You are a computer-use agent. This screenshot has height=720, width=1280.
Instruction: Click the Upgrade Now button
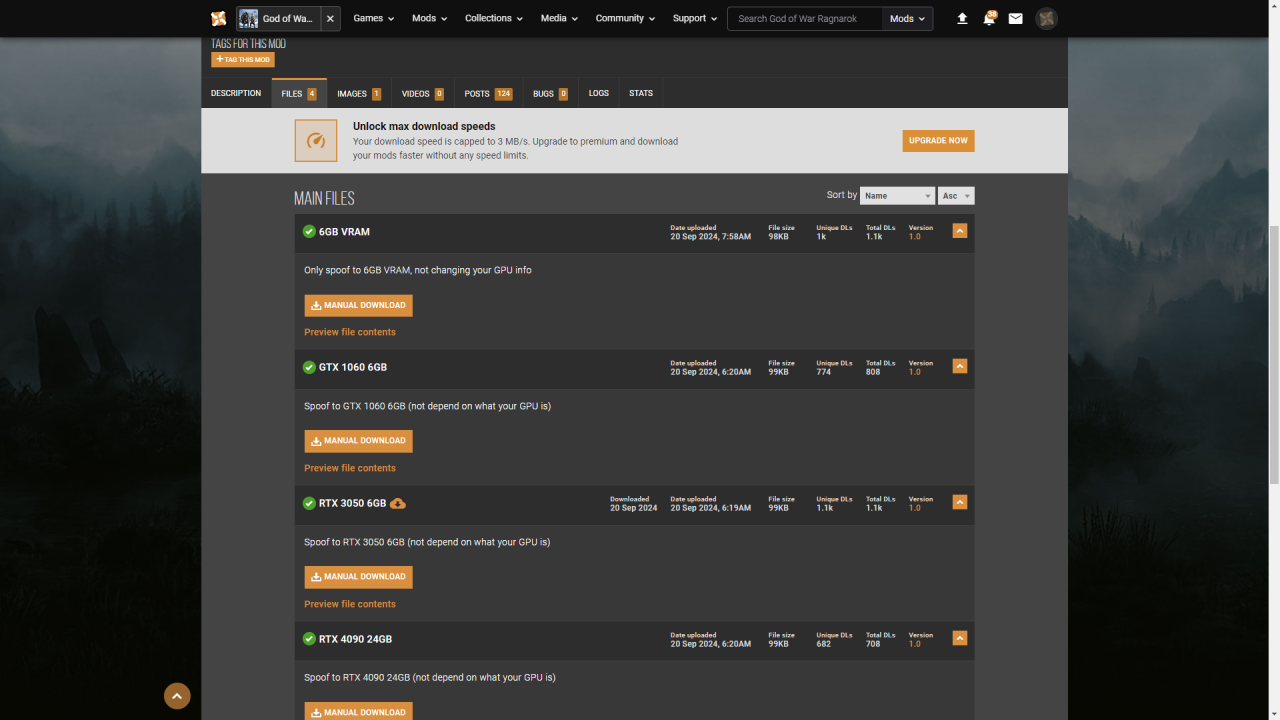click(938, 141)
